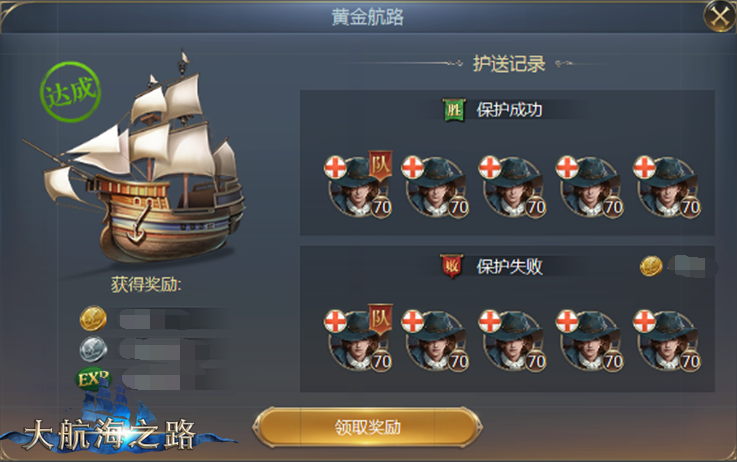
Task: Select first captain avatar in 保护失败 row
Action: (358, 341)
